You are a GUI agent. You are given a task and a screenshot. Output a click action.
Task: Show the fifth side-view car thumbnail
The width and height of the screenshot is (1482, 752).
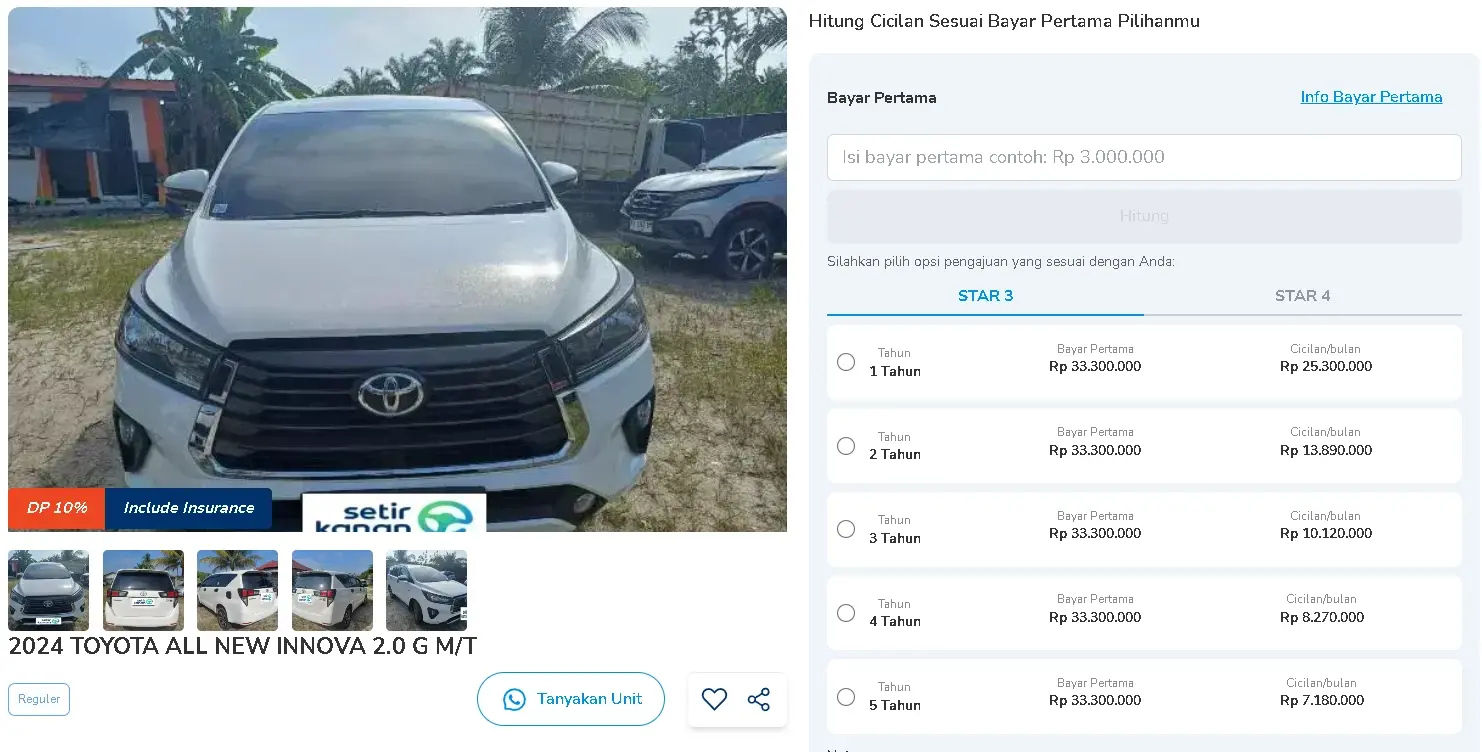pos(426,590)
